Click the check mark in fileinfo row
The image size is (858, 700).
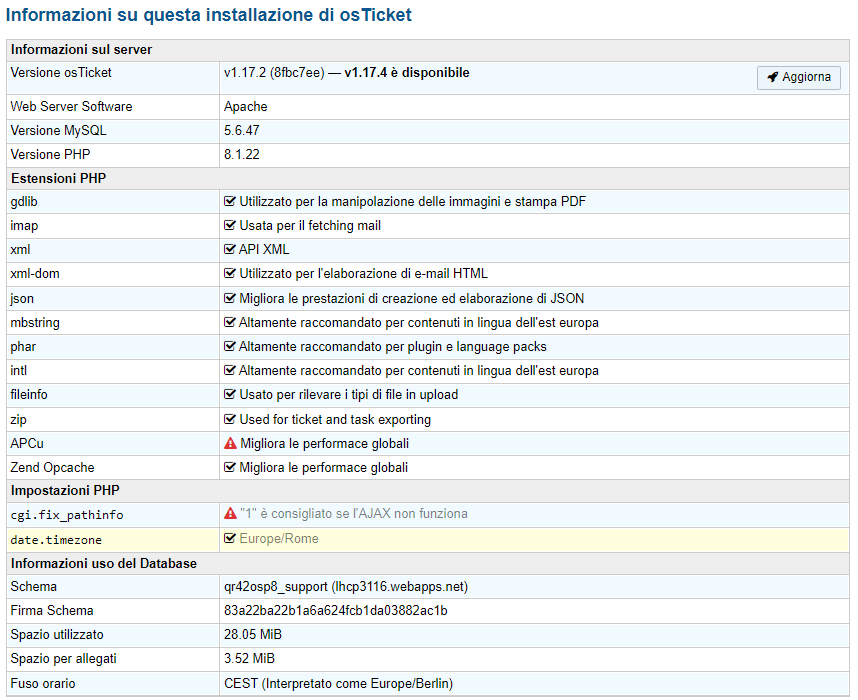coord(230,395)
